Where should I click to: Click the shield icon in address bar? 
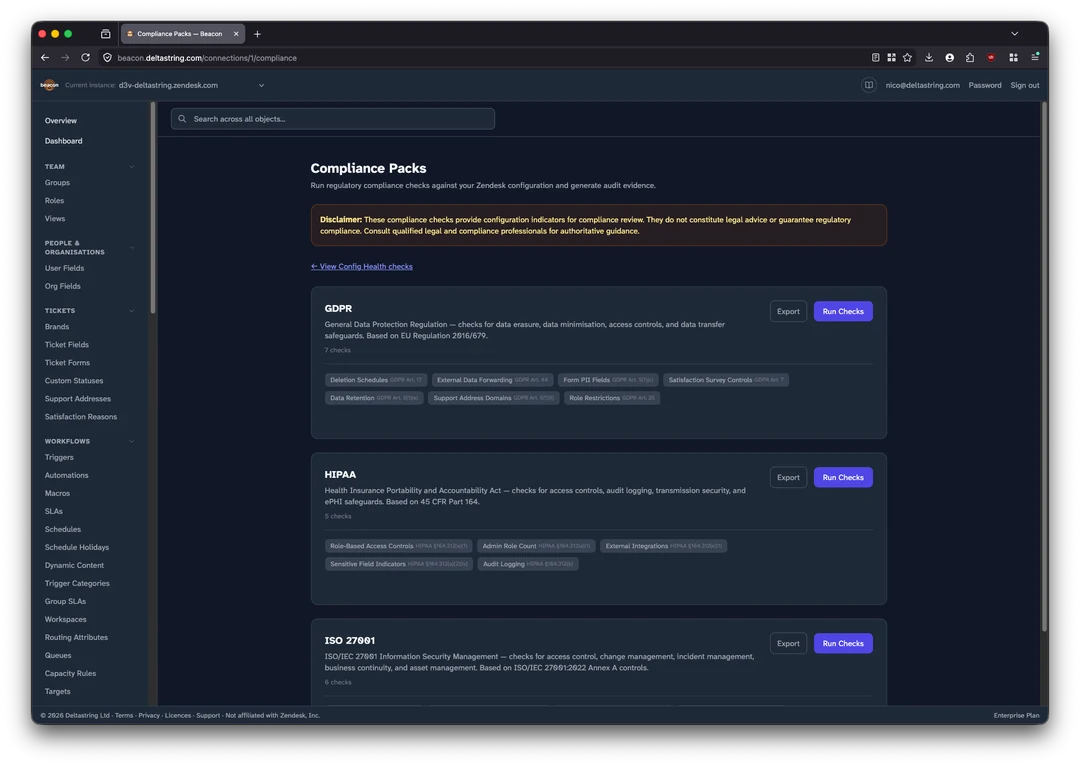pyautogui.click(x=107, y=58)
